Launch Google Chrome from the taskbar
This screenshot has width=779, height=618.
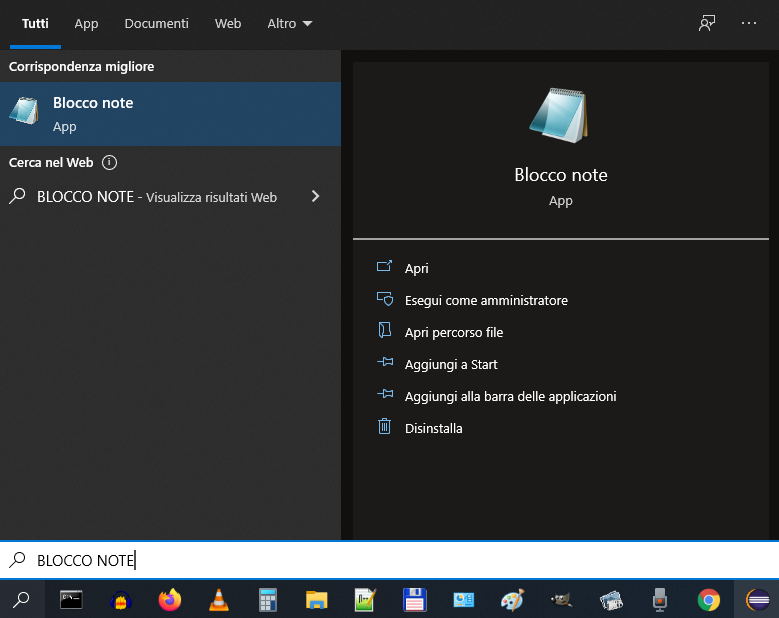coord(708,600)
